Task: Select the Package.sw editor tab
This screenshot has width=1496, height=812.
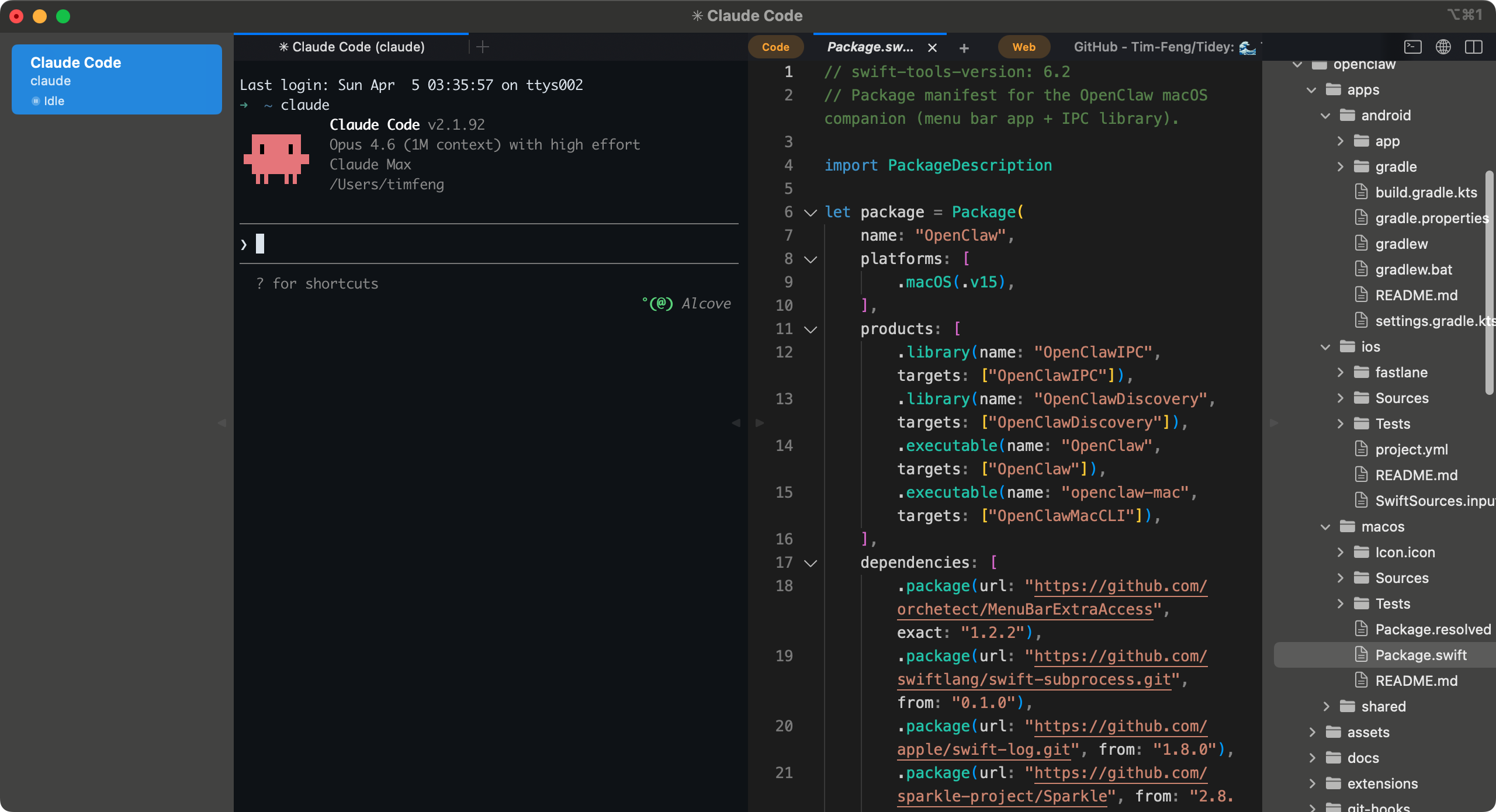Action: [869, 47]
